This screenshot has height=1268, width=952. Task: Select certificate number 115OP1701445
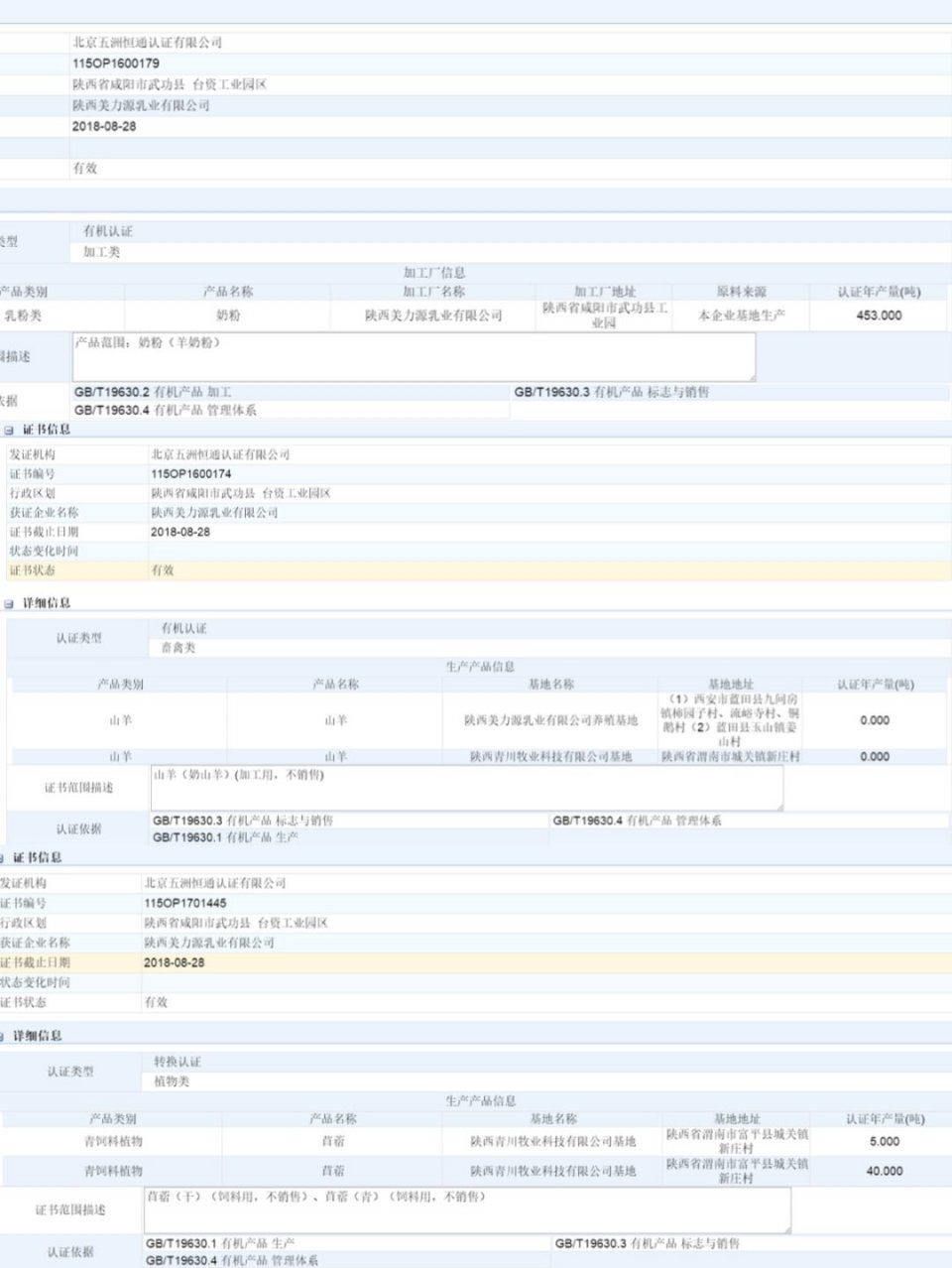click(x=184, y=904)
